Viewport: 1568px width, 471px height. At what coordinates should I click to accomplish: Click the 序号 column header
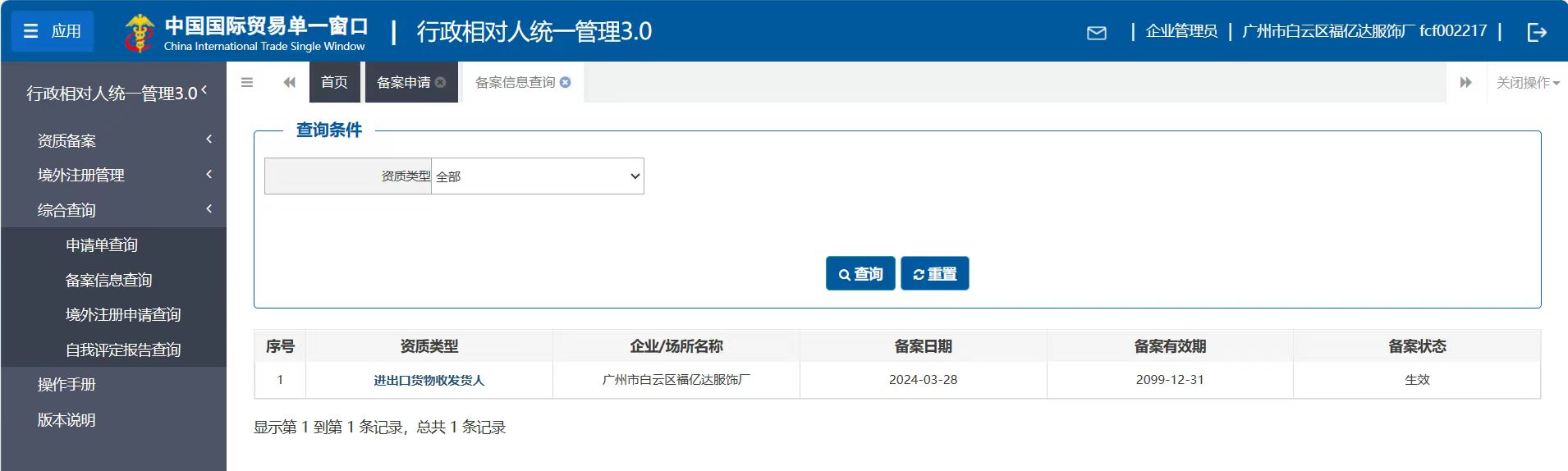tap(280, 346)
